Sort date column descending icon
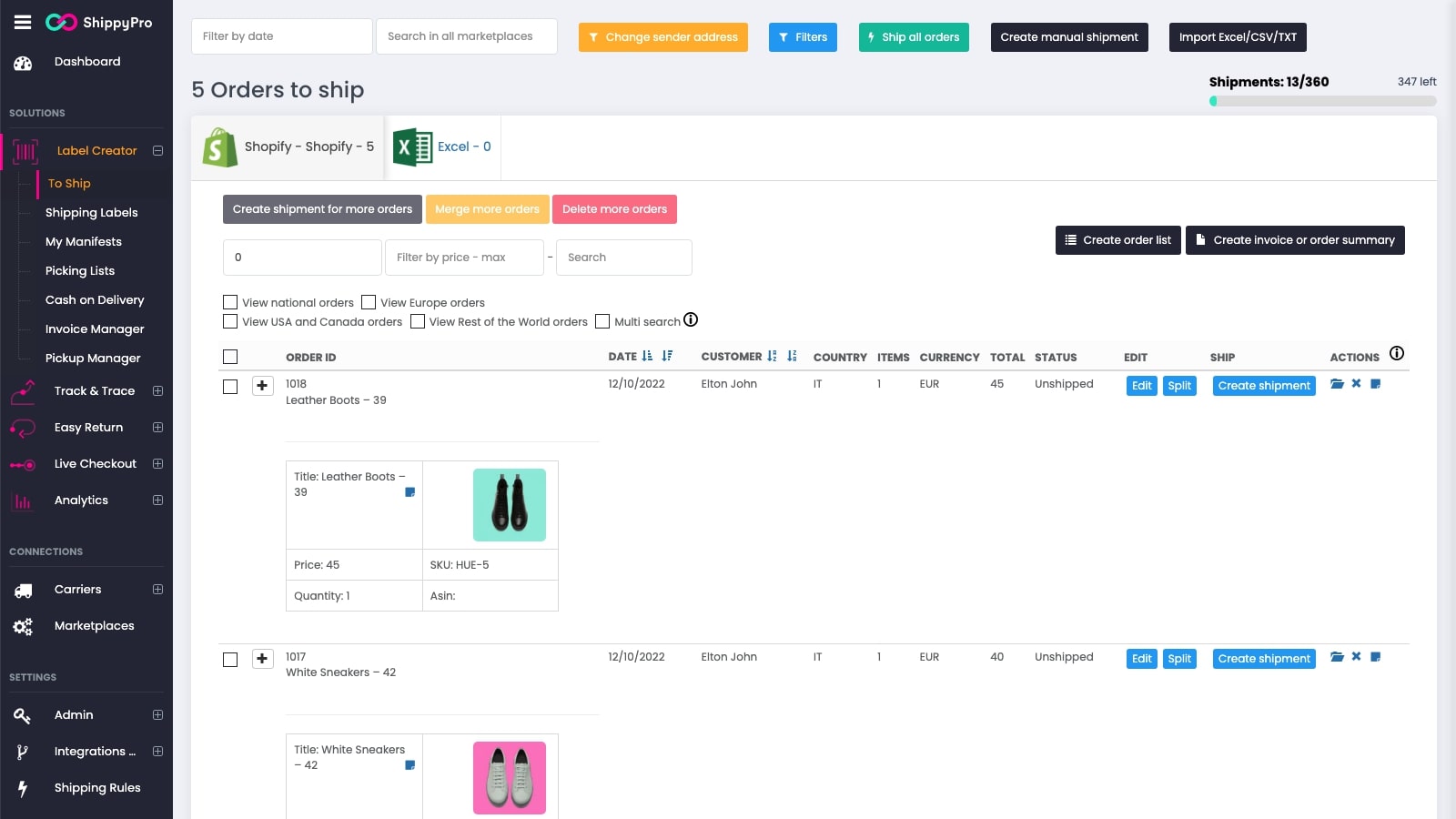The image size is (1456, 819). (x=667, y=357)
